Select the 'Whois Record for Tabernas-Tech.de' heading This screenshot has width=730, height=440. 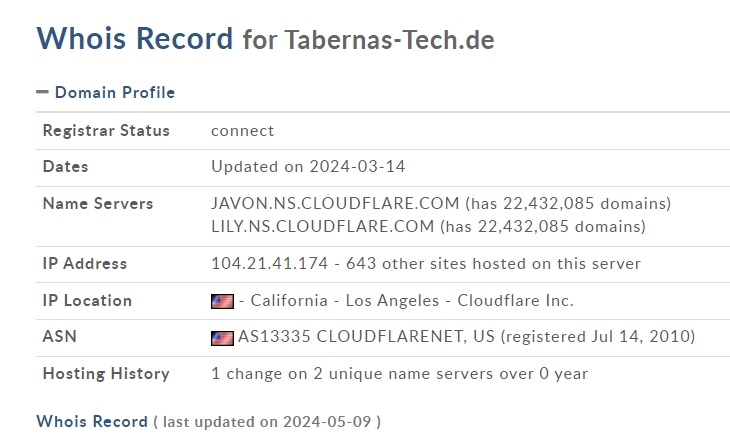tap(265, 39)
